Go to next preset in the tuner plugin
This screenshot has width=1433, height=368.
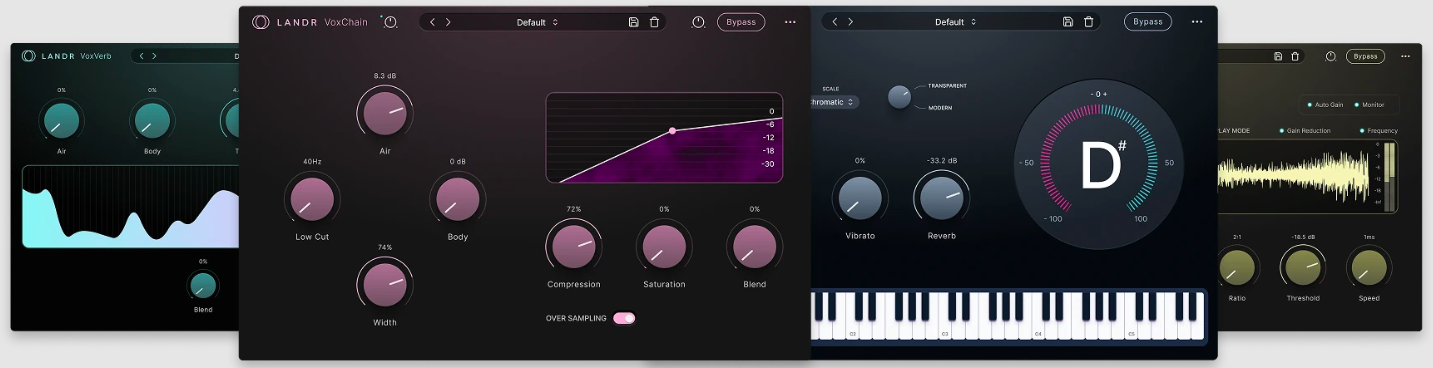850,22
